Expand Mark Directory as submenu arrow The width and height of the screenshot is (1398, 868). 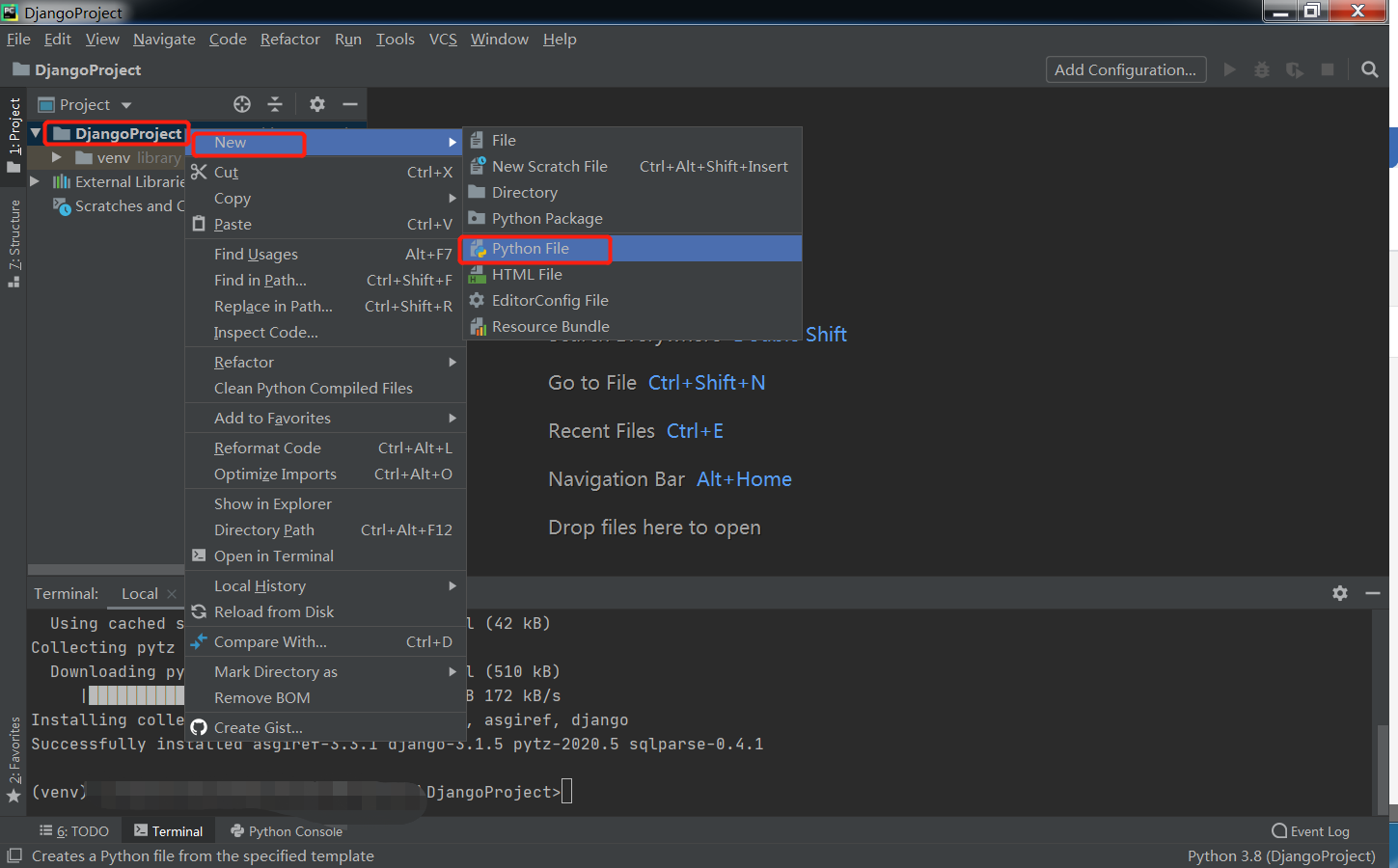pos(452,671)
